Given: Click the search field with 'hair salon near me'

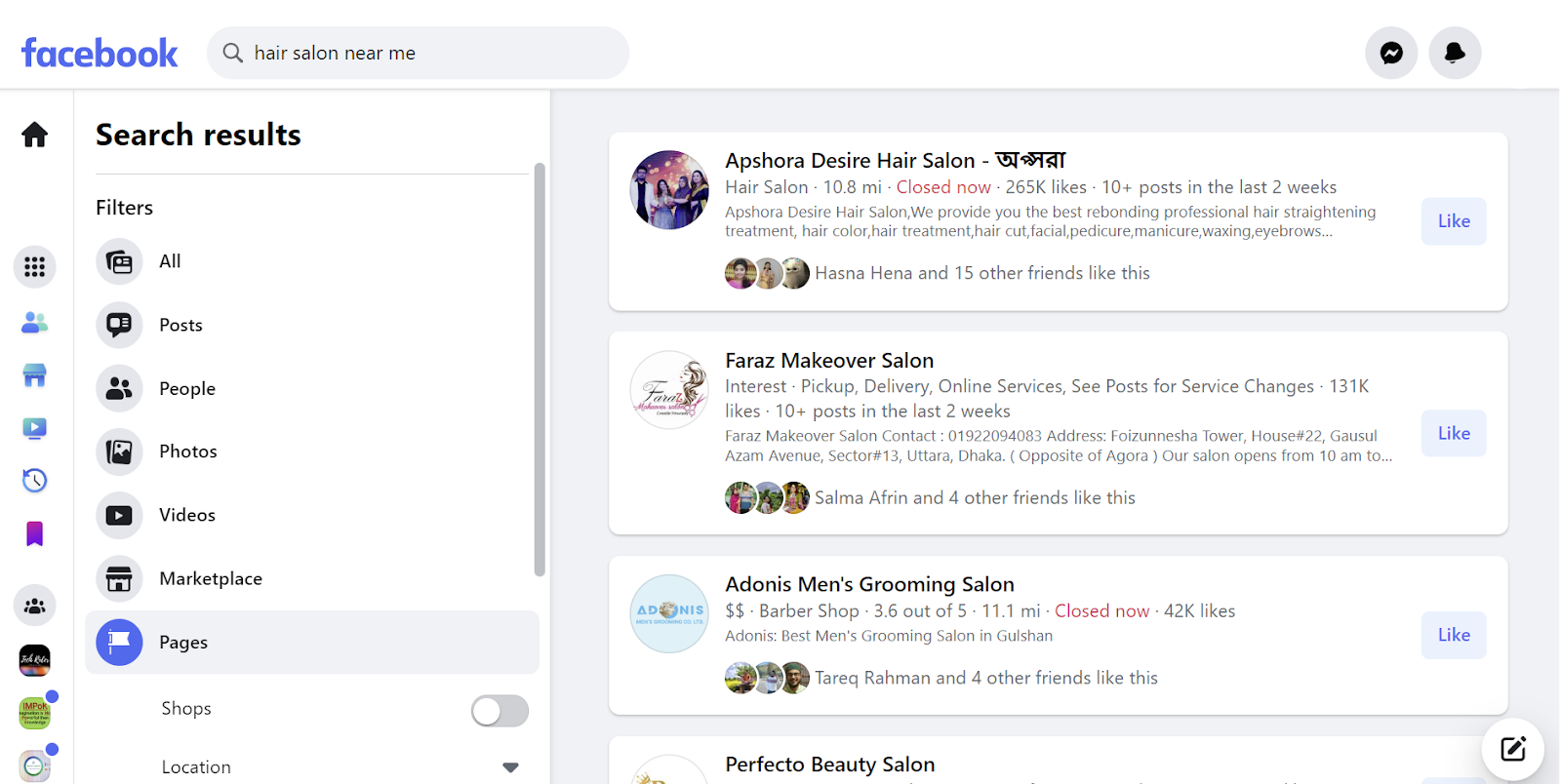Looking at the screenshot, I should tap(418, 53).
